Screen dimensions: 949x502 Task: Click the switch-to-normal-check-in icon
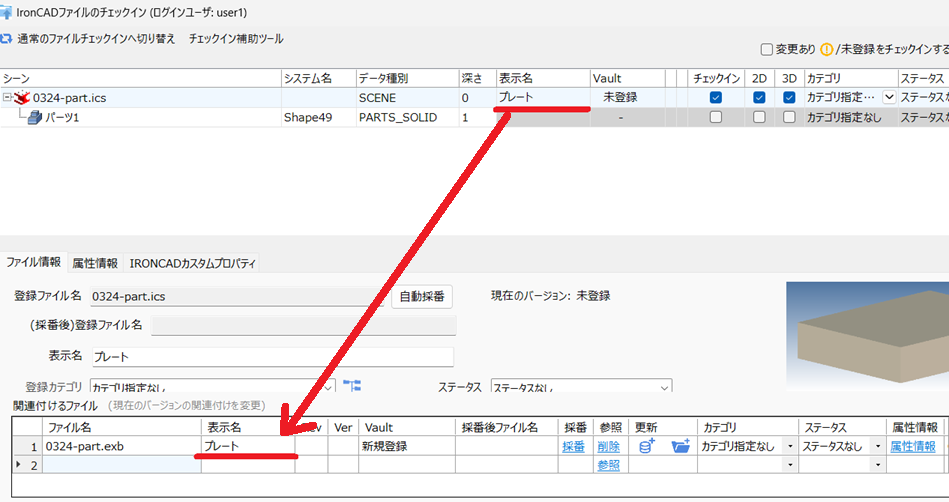point(6,39)
